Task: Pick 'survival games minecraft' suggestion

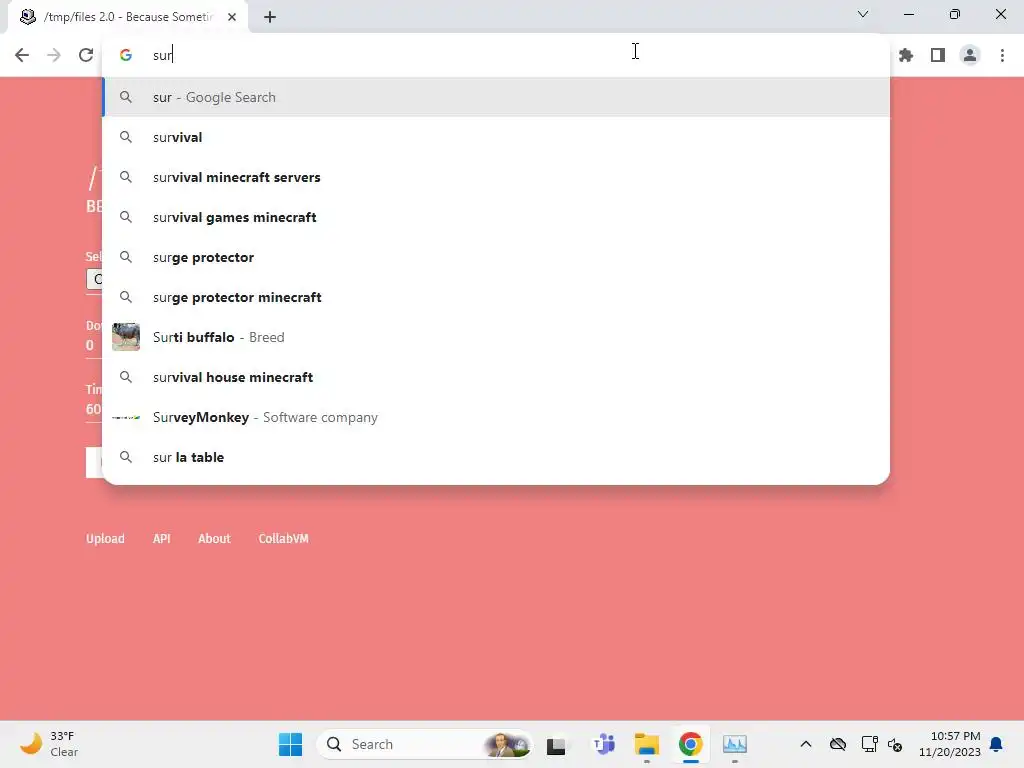Action: tap(496, 217)
